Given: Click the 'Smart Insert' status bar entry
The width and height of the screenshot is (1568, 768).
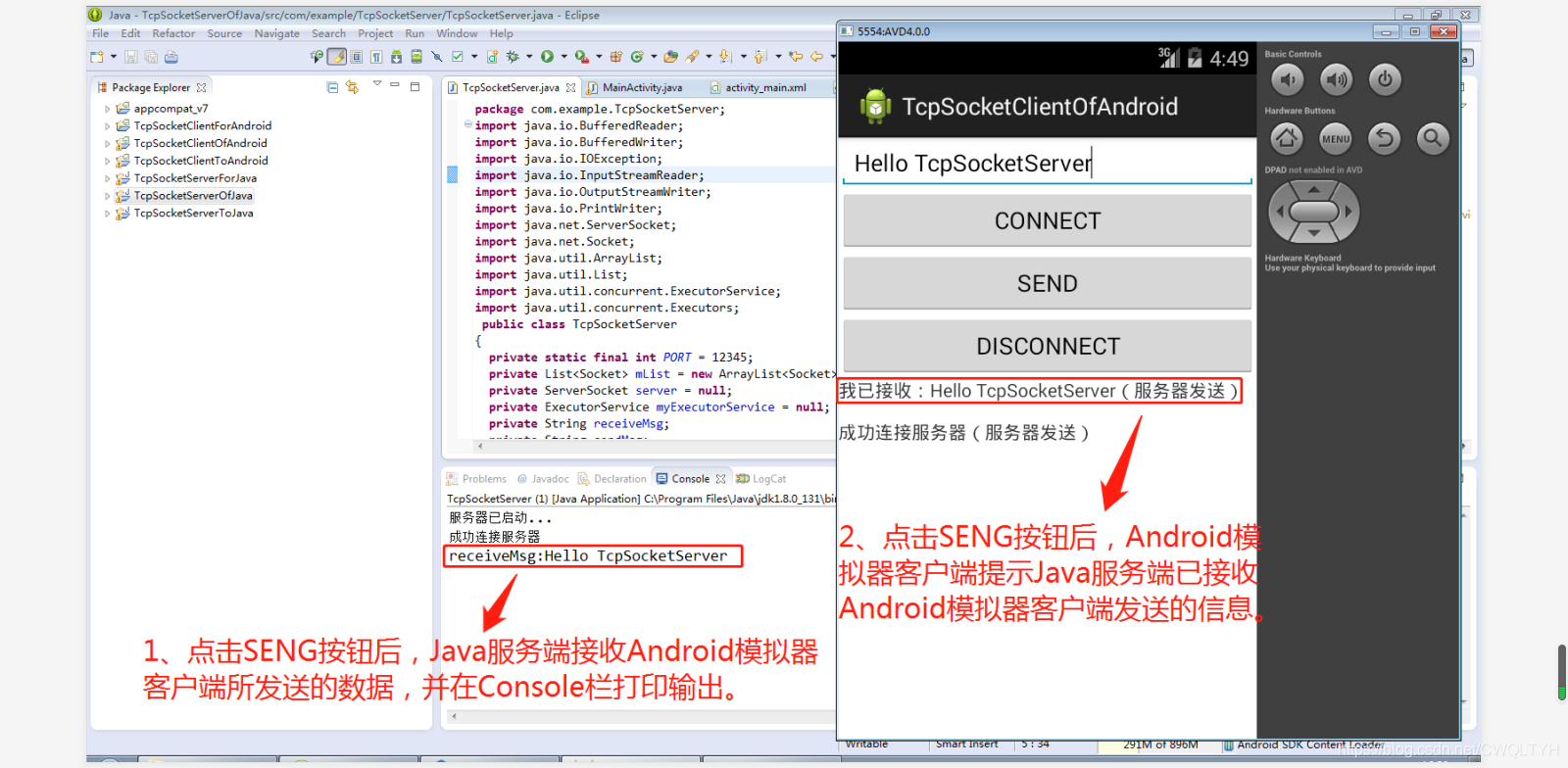Looking at the screenshot, I should pyautogui.click(x=966, y=744).
